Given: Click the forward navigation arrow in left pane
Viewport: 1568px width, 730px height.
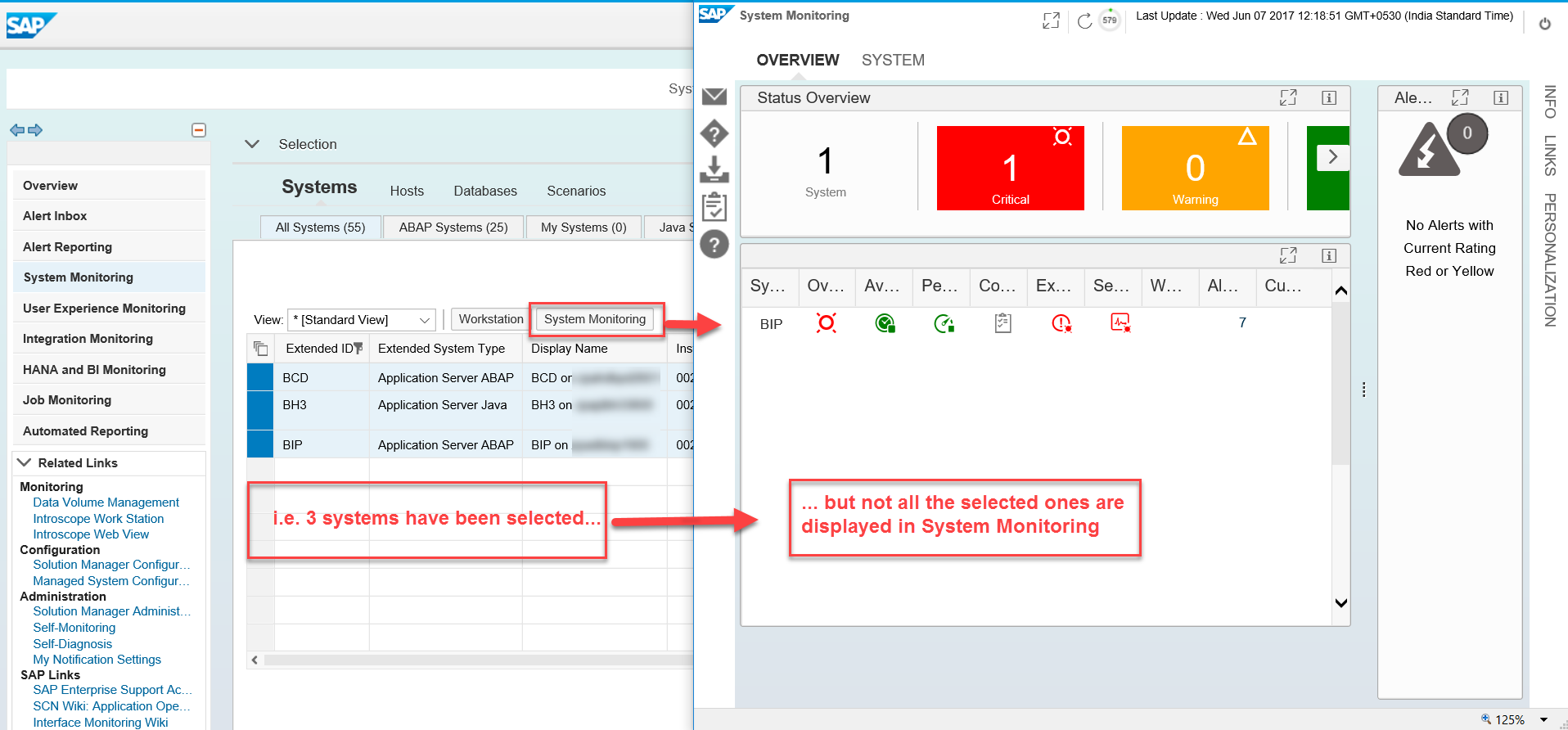Looking at the screenshot, I should (x=34, y=130).
